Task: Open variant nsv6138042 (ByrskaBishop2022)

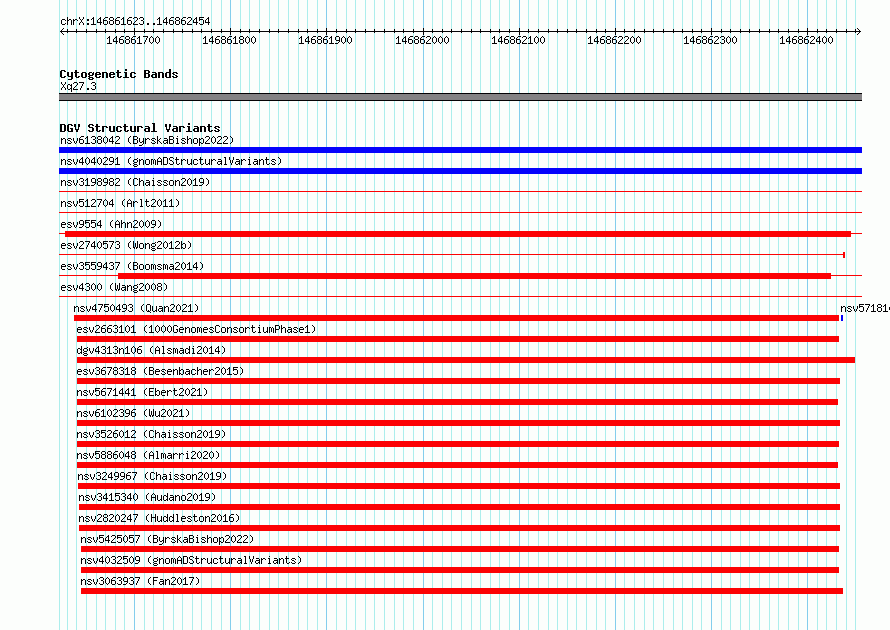Action: click(x=147, y=140)
